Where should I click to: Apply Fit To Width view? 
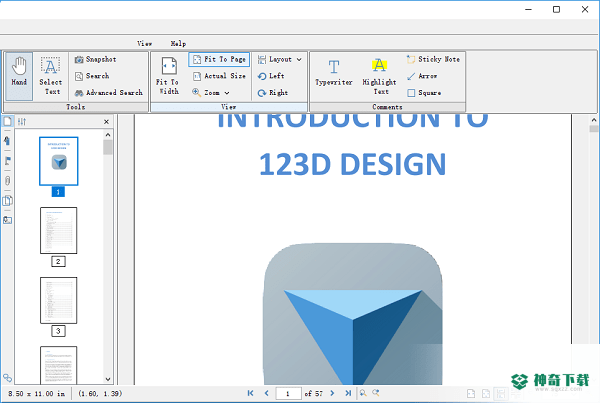click(x=168, y=76)
